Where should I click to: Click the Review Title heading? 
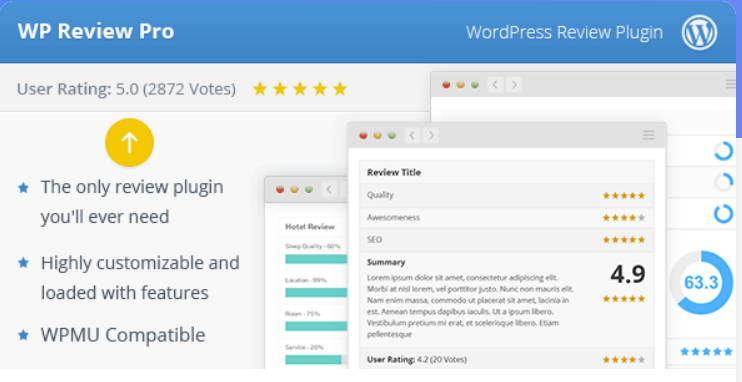click(394, 172)
